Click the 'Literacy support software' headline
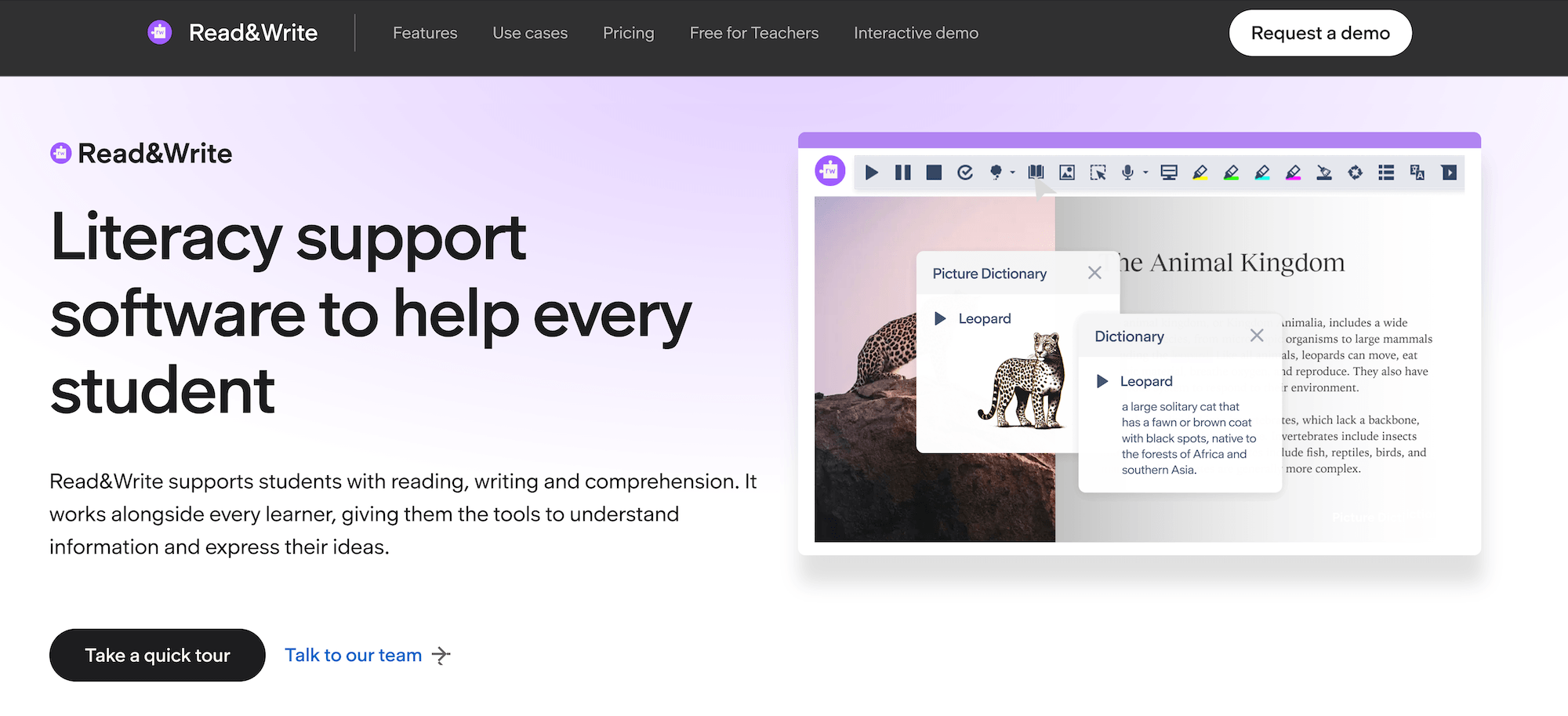The width and height of the screenshot is (1568, 716). pos(371,314)
